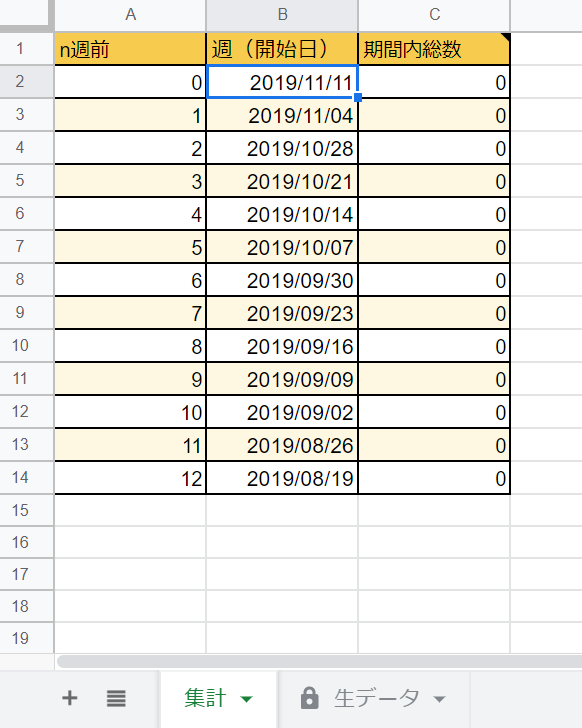The height and width of the screenshot is (728, 582).
Task: Open 集計 tab dropdown arrow
Action: tap(247, 699)
